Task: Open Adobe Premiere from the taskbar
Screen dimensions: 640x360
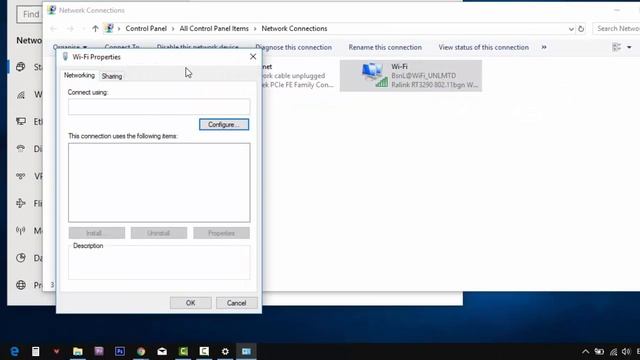Action: [99, 351]
